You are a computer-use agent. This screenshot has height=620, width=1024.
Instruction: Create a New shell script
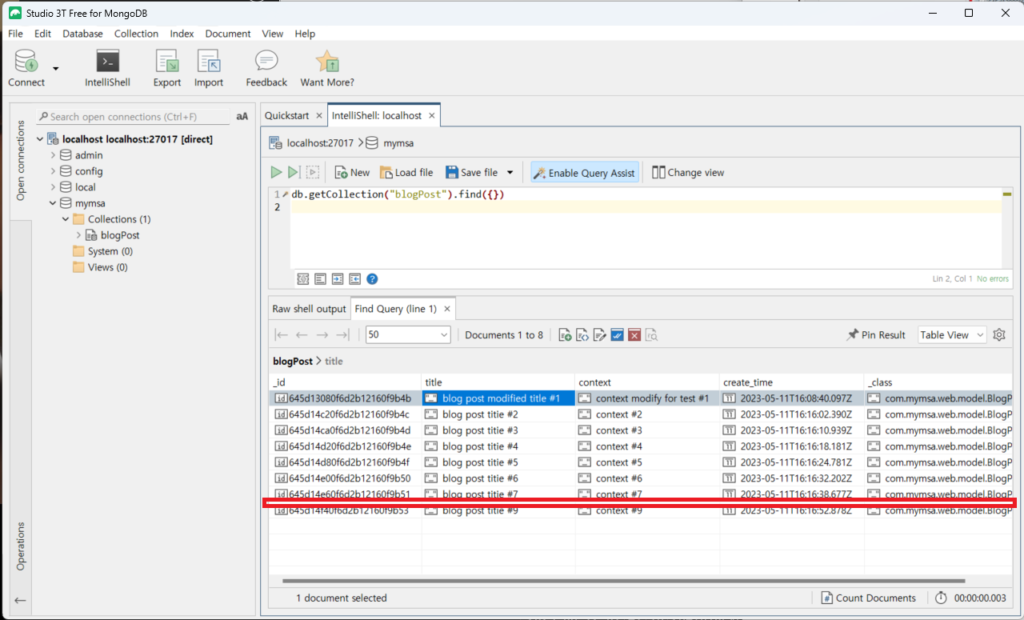point(352,172)
